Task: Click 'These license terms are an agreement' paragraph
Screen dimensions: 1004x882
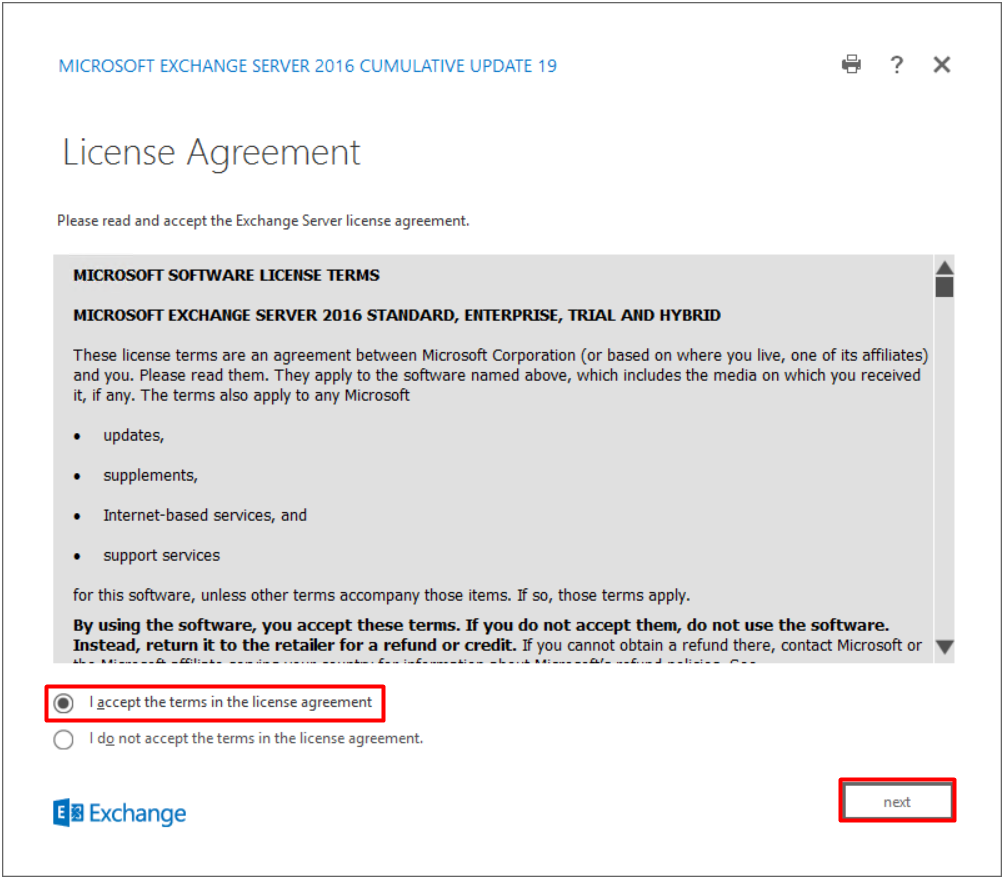Action: pos(501,375)
